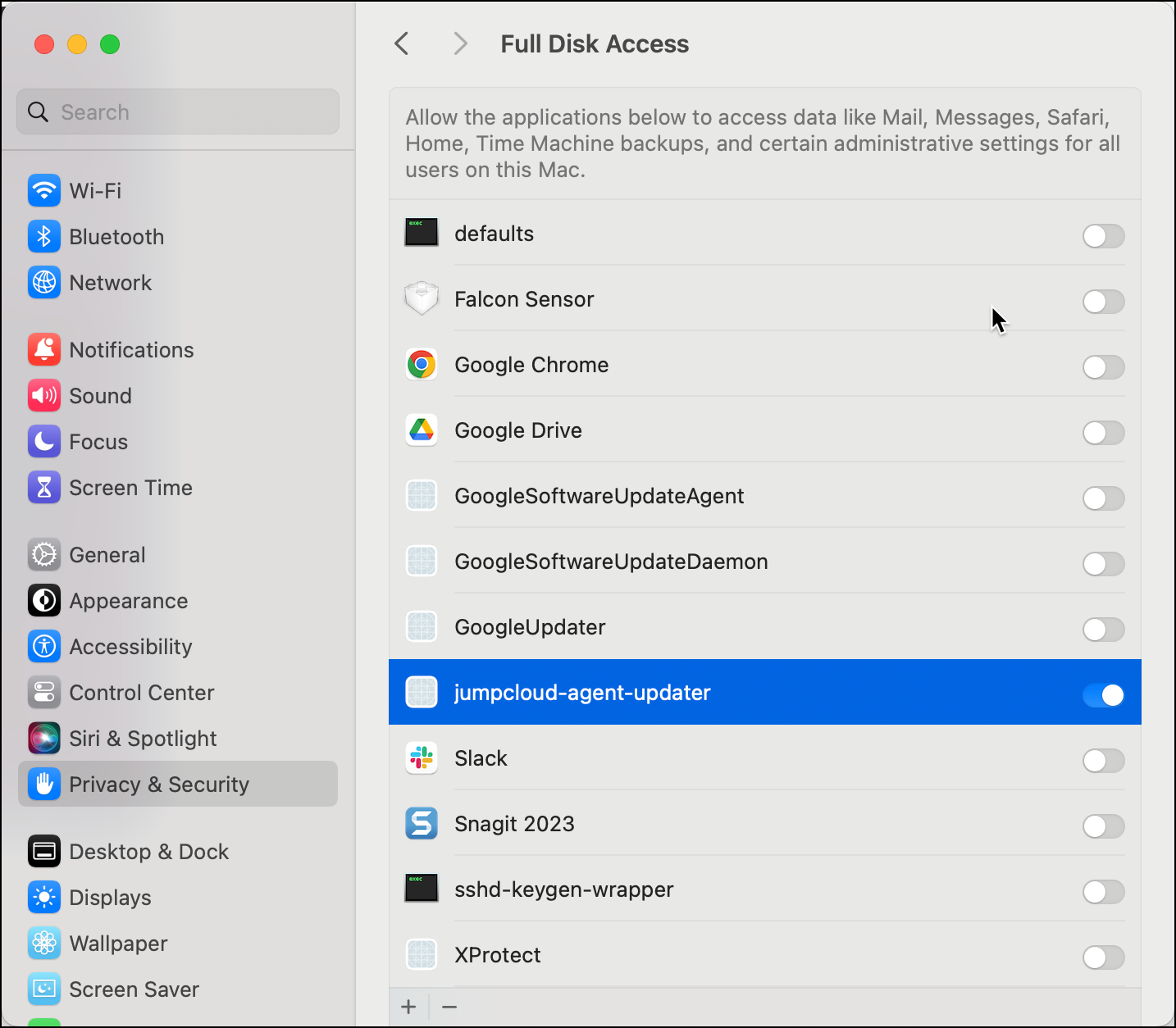Toggle the XProtect switch
The height and width of the screenshot is (1028, 1176).
[1103, 957]
